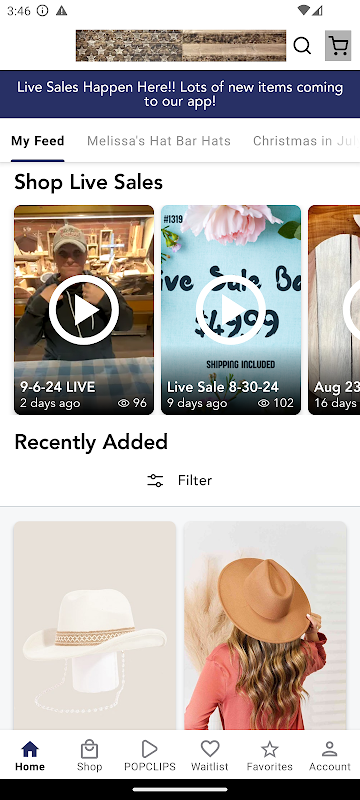Select the My Feed tab
Screen dimensions: 360x800
point(38,141)
